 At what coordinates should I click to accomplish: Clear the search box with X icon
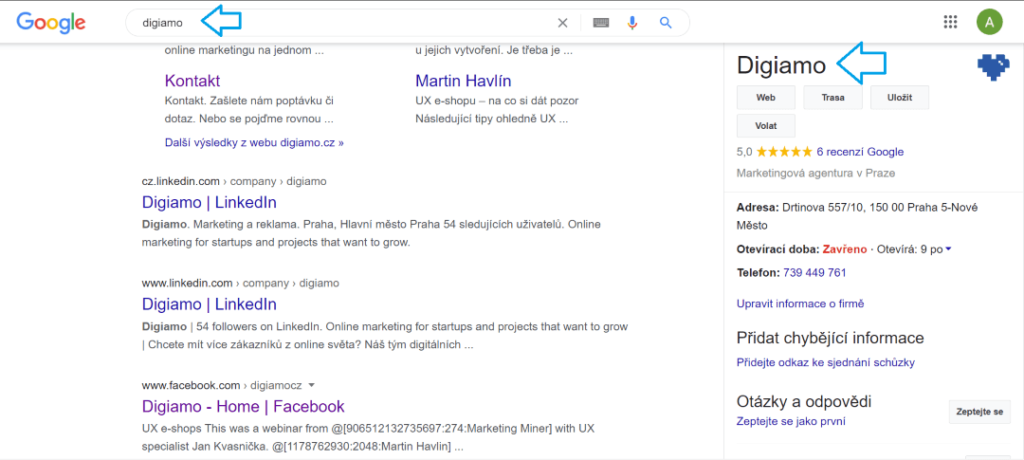[x=562, y=23]
